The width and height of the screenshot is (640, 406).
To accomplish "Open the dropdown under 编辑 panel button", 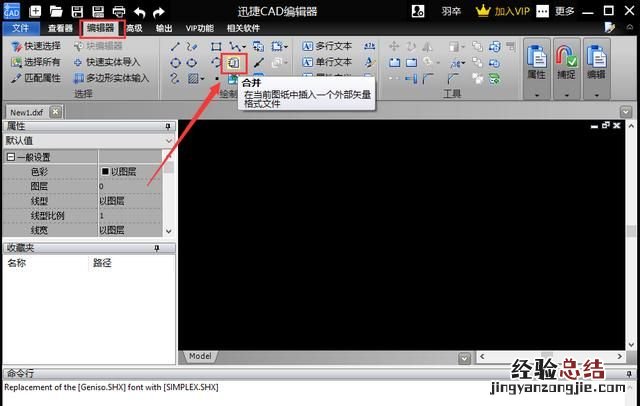I will coord(596,95).
